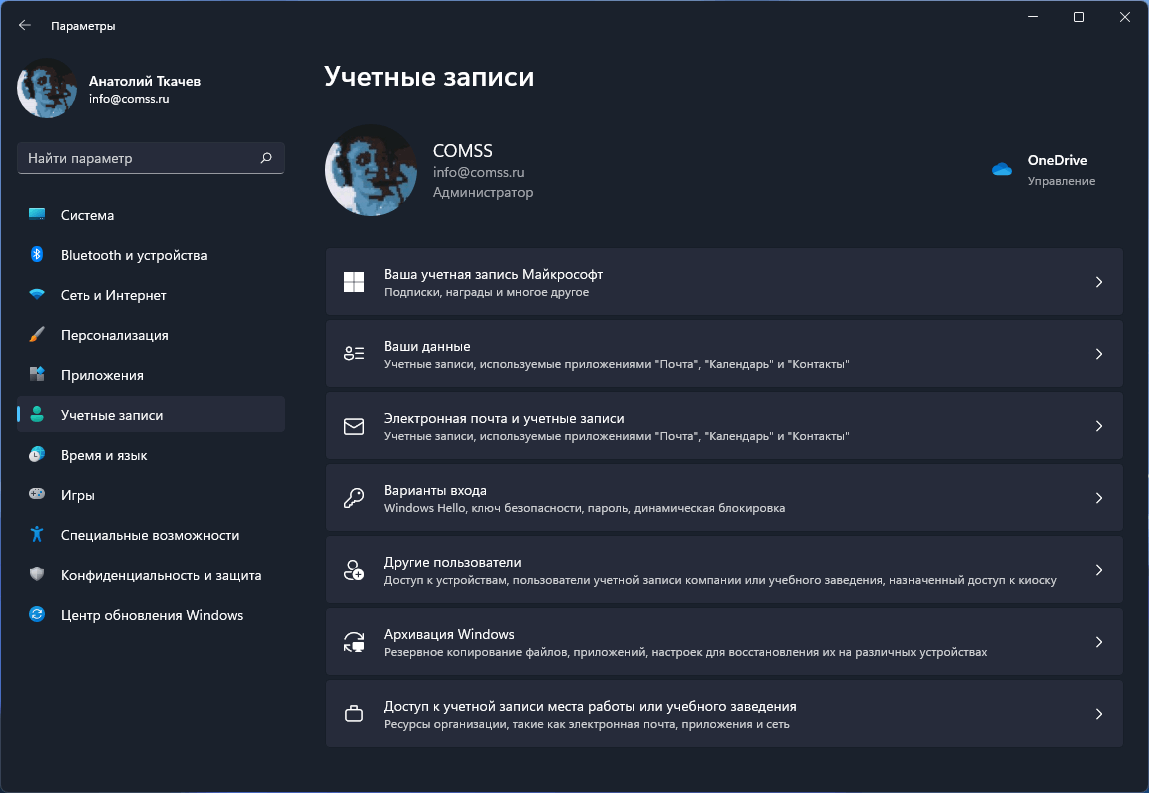The width and height of the screenshot is (1149, 793).
Task: Click the Игры gamepad icon
Action: click(x=37, y=494)
